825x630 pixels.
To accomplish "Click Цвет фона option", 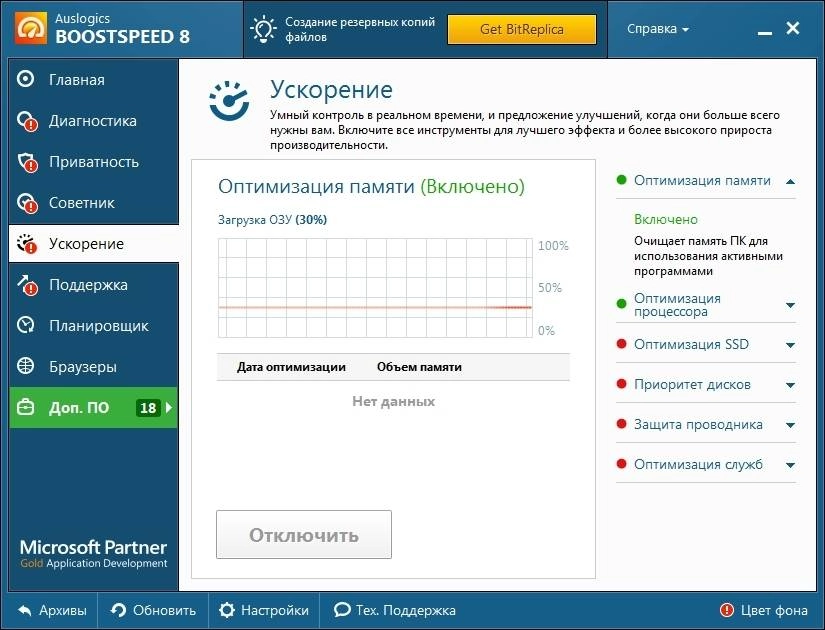I will (x=763, y=611).
